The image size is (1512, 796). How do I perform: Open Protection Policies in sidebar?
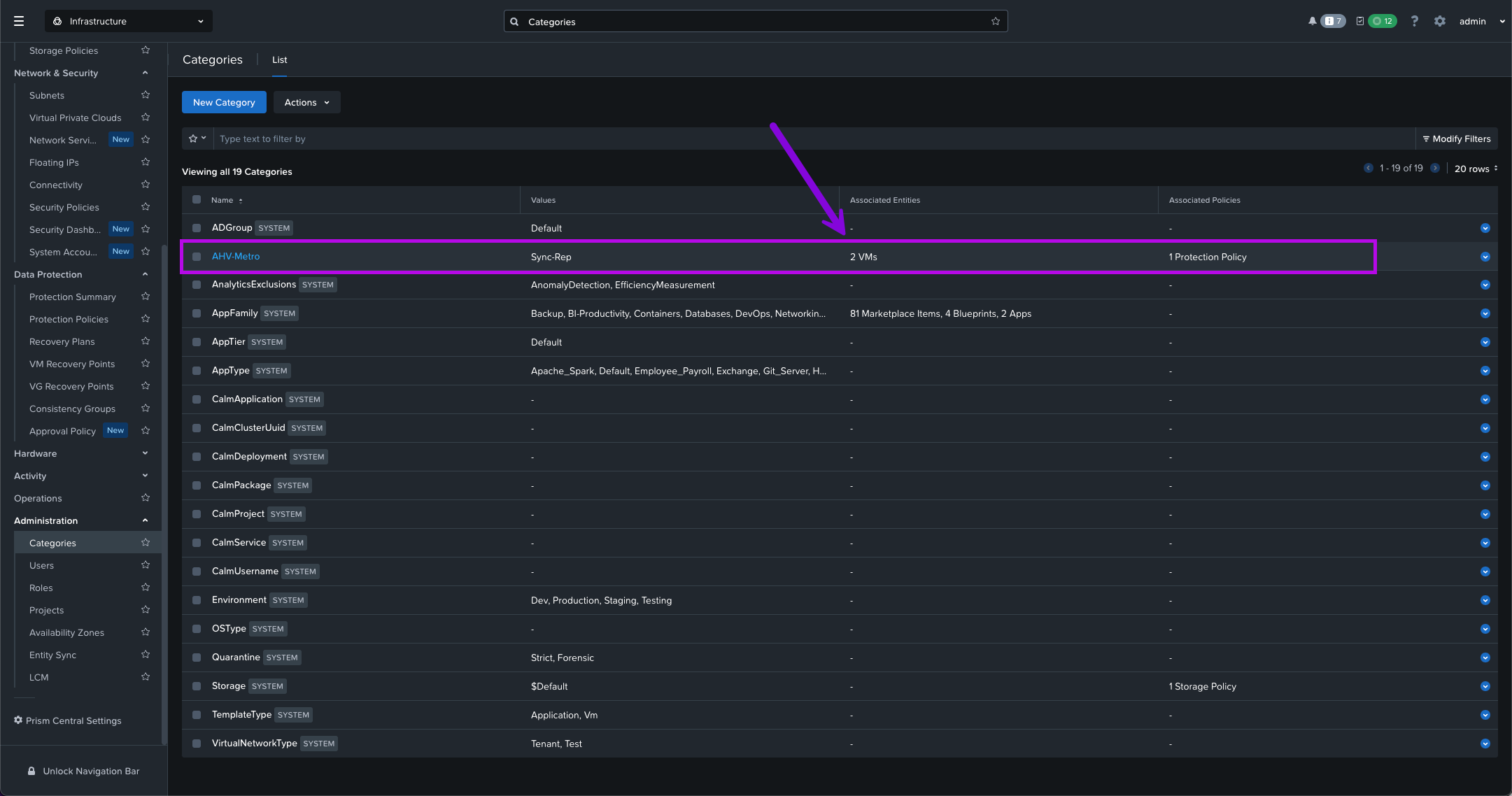[x=69, y=319]
